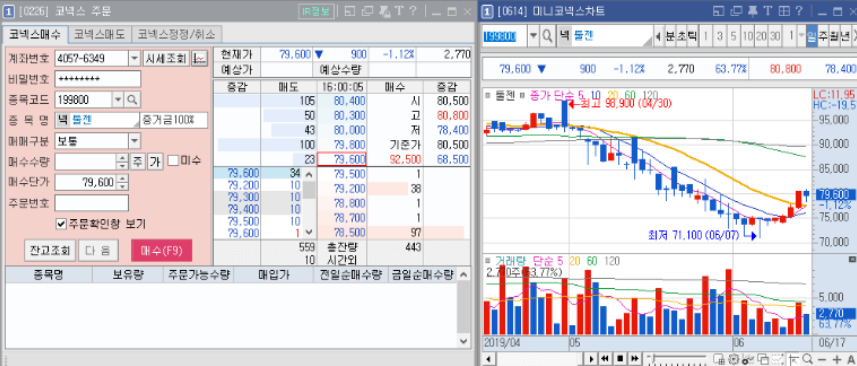Open 종목코드 dropdown in order window
The image size is (857, 366).
[x=118, y=99]
